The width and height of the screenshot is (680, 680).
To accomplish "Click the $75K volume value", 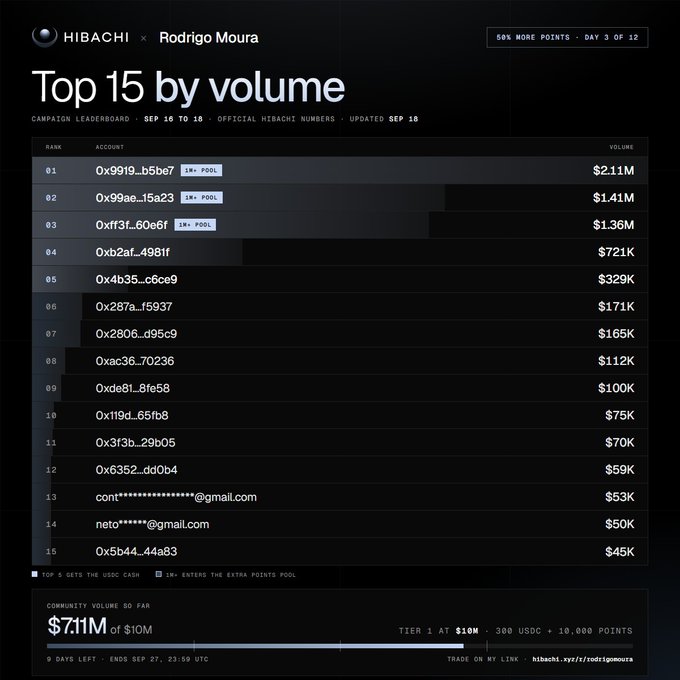I will click(x=620, y=415).
